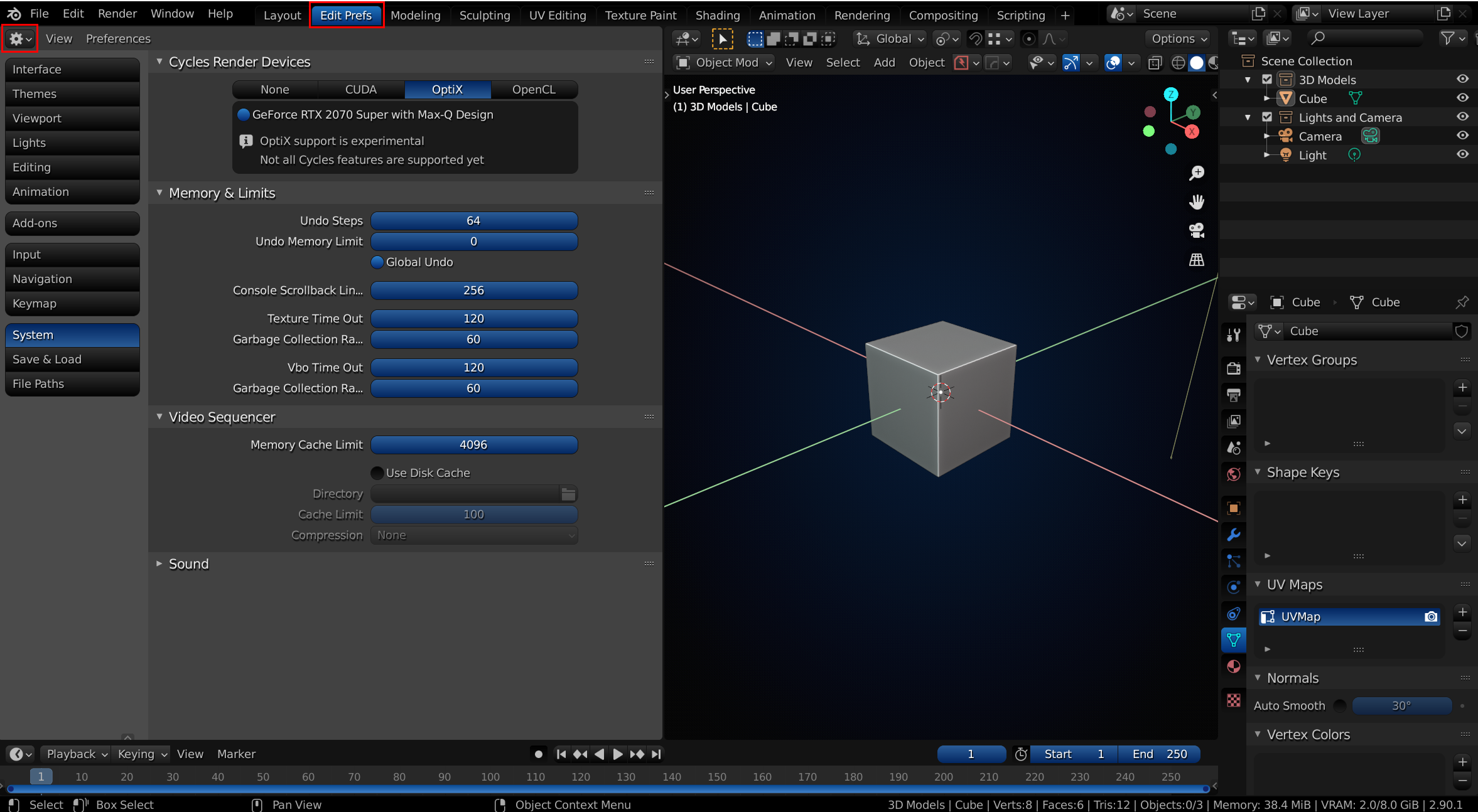The image size is (1478, 812).
Task: Toggle the camera view icon in viewport
Action: tap(1197, 230)
